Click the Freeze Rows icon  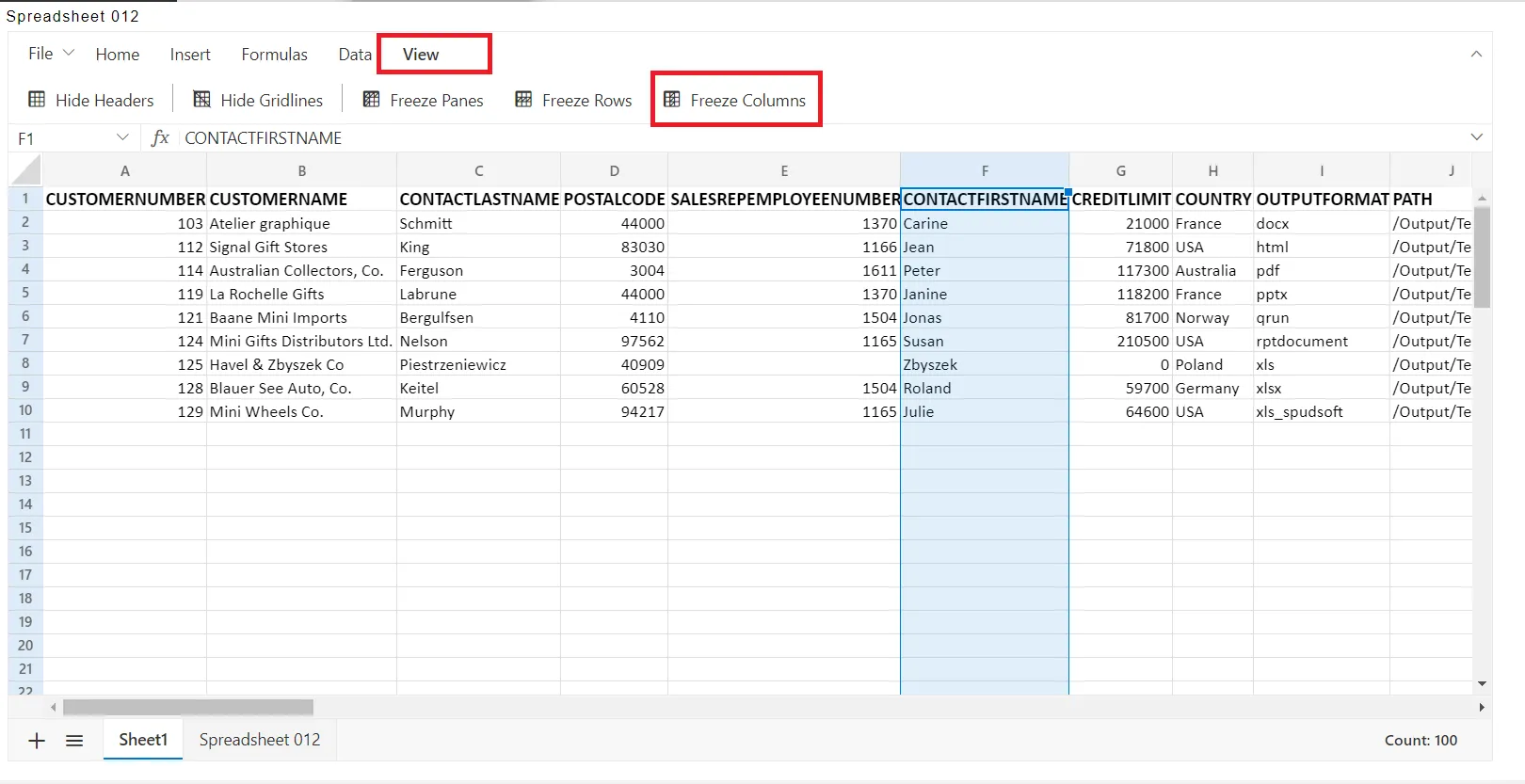[x=523, y=100]
